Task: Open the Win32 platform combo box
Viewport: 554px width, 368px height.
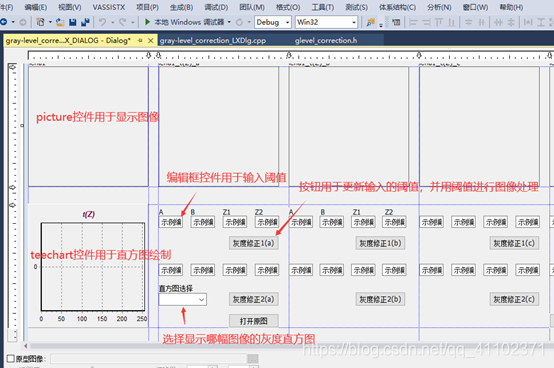Action: (x=326, y=22)
